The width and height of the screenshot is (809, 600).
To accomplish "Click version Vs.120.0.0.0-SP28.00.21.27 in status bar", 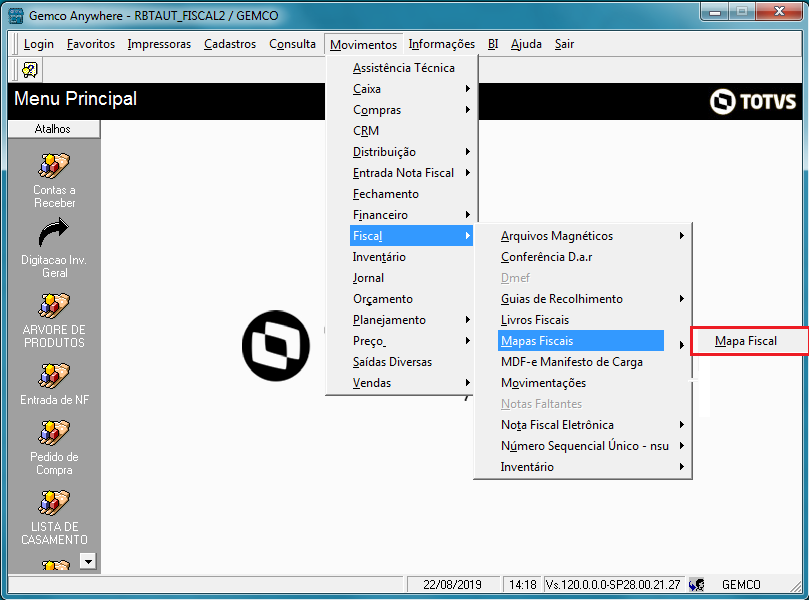I will (613, 585).
